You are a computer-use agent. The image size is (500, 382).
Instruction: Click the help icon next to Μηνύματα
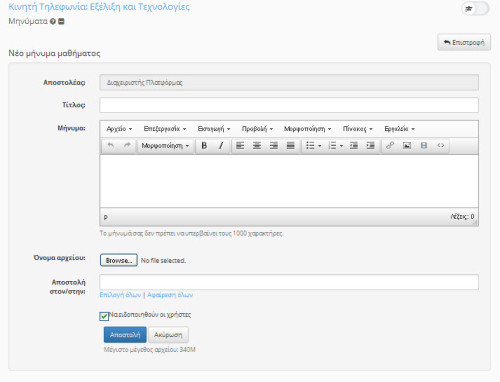pos(53,21)
